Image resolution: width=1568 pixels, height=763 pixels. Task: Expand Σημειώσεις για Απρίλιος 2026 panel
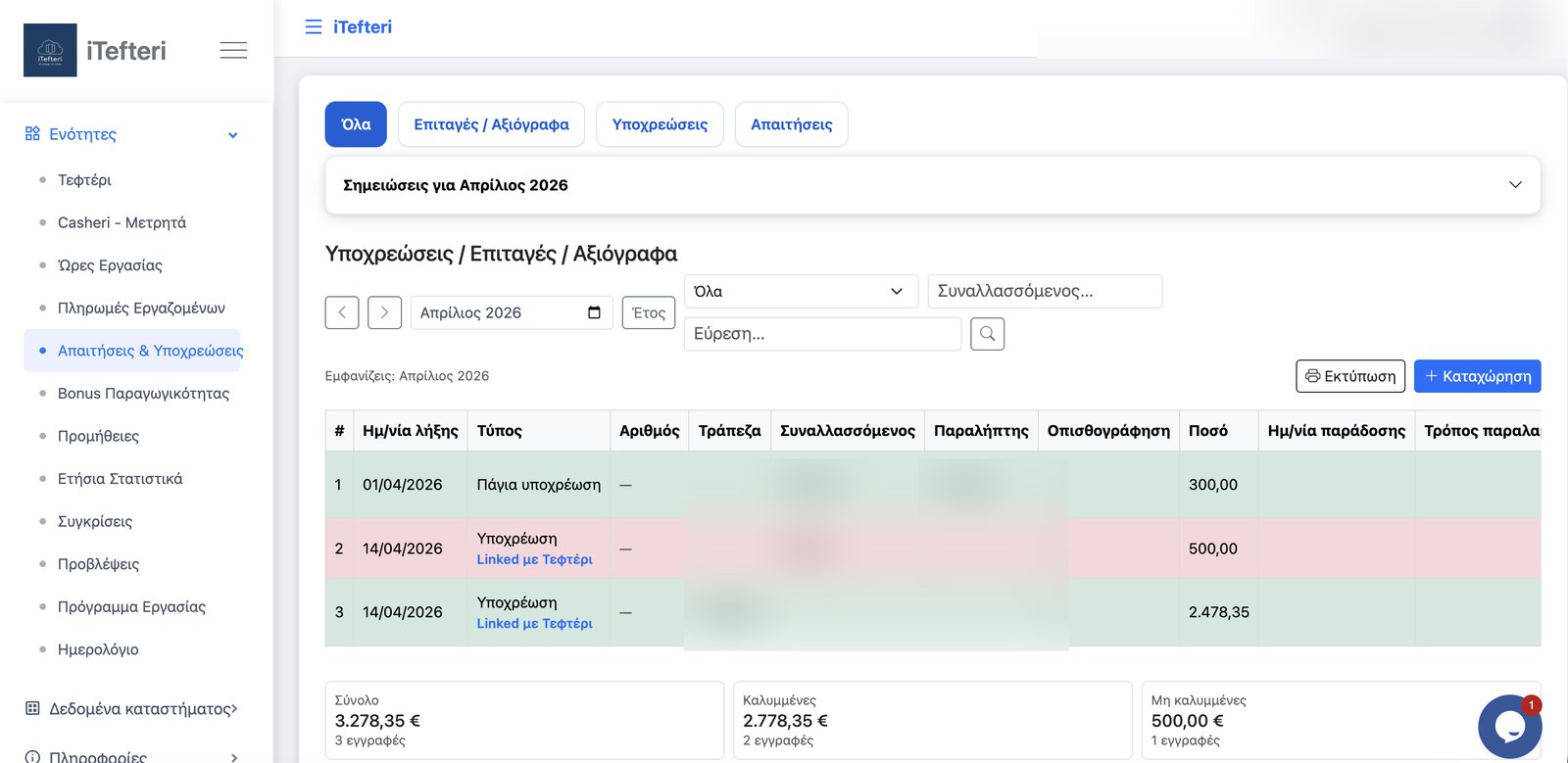[932, 185]
